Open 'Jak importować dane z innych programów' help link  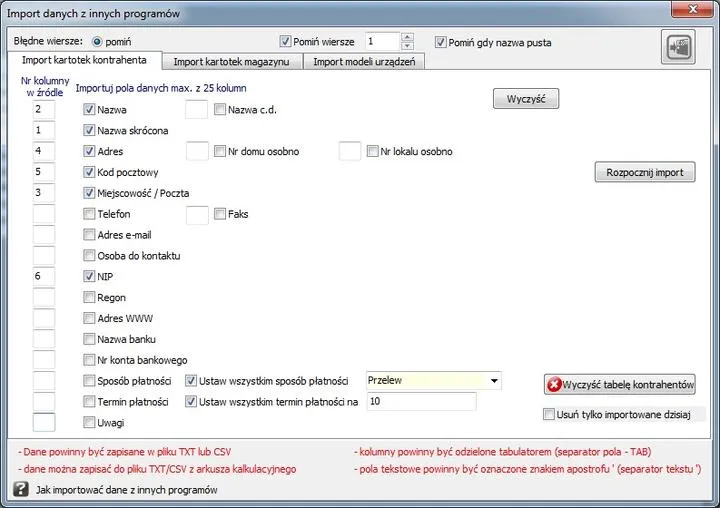(x=126, y=490)
